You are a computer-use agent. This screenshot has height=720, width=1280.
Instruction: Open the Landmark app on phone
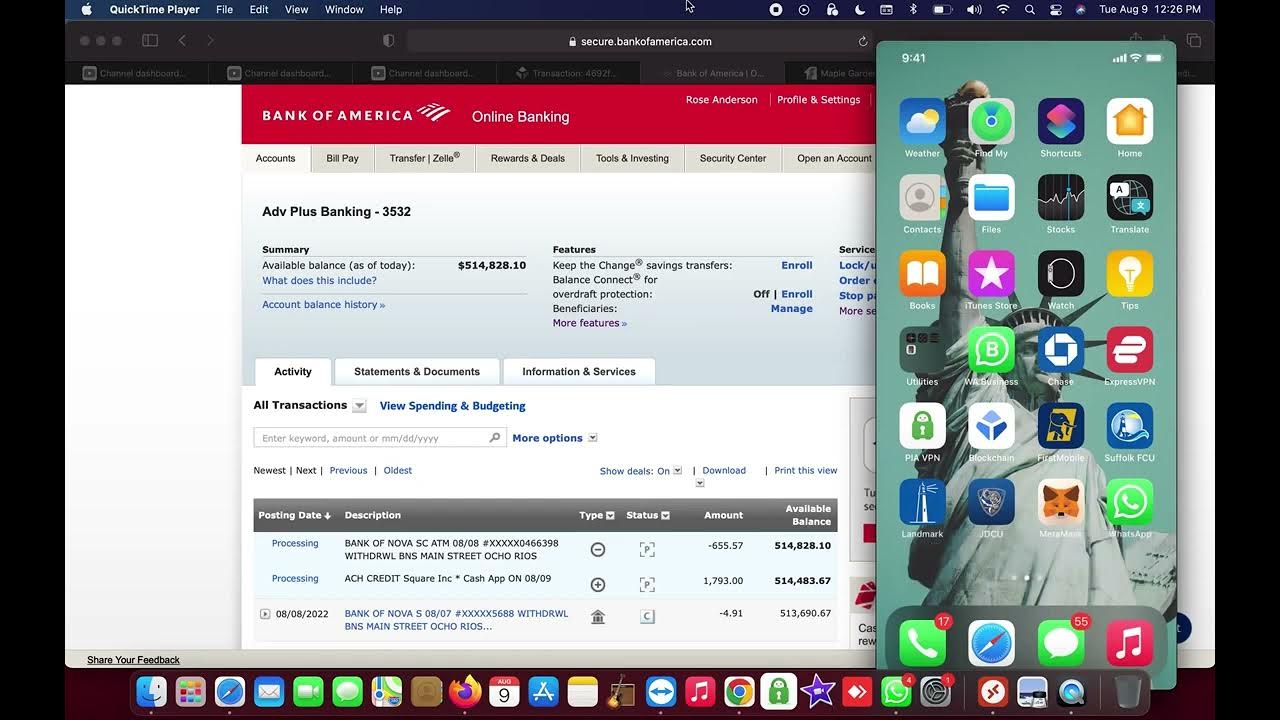coord(922,502)
